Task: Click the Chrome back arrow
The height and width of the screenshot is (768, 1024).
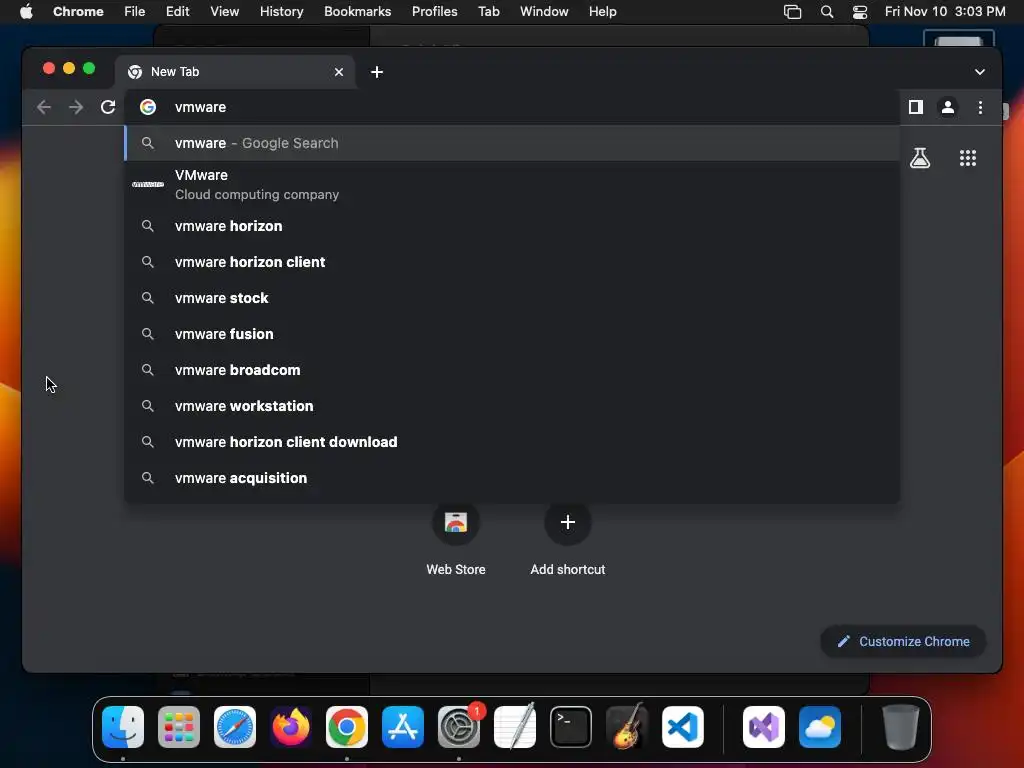Action: point(44,107)
